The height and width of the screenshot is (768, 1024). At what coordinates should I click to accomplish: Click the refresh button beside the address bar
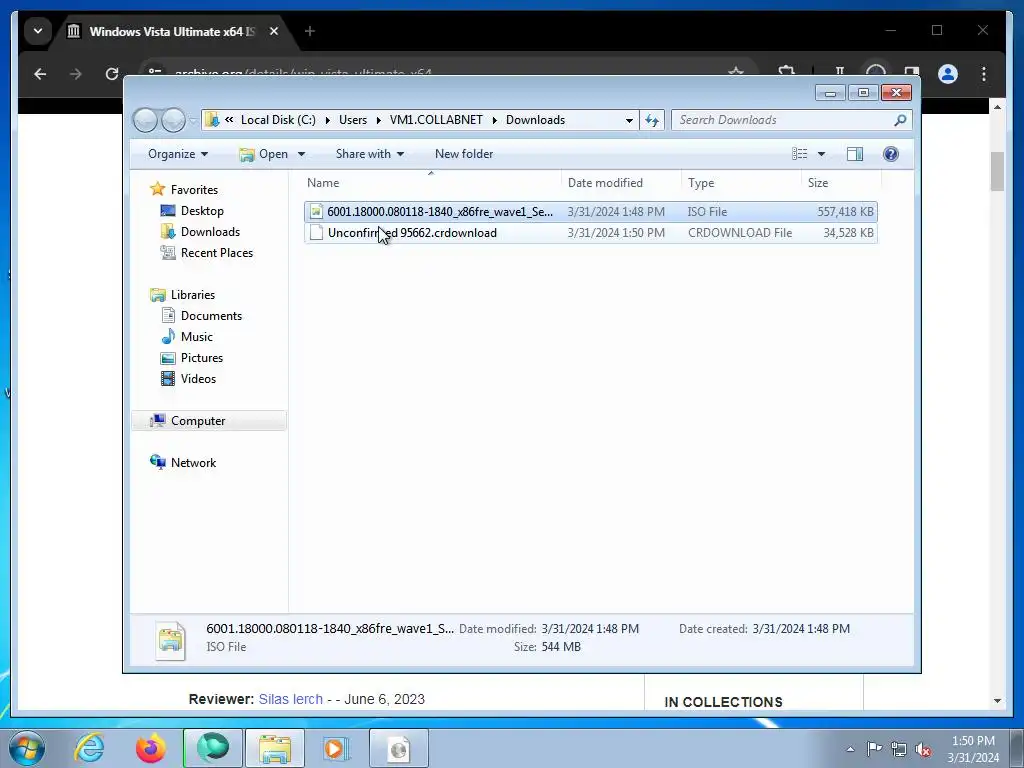click(652, 120)
